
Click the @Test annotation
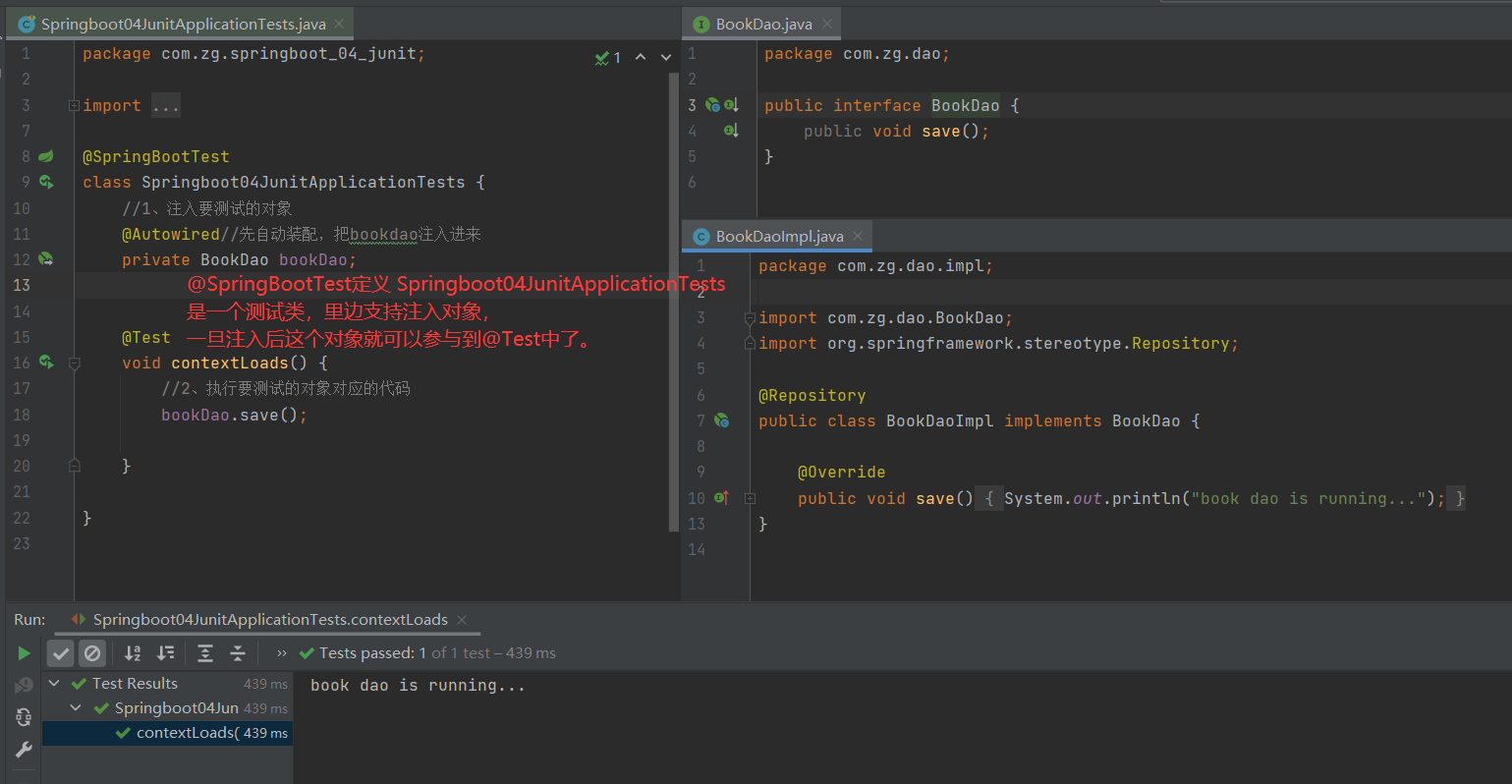[x=146, y=338]
